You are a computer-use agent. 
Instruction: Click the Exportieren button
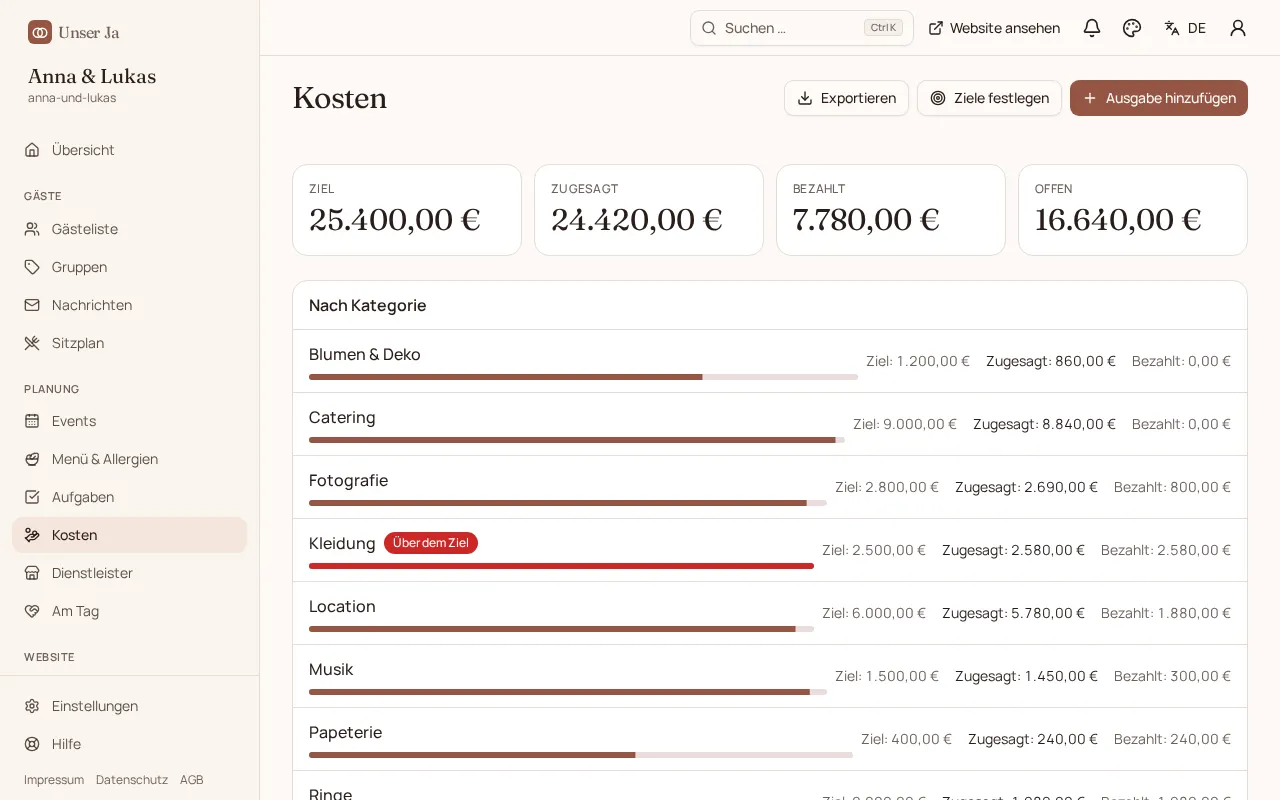point(846,98)
